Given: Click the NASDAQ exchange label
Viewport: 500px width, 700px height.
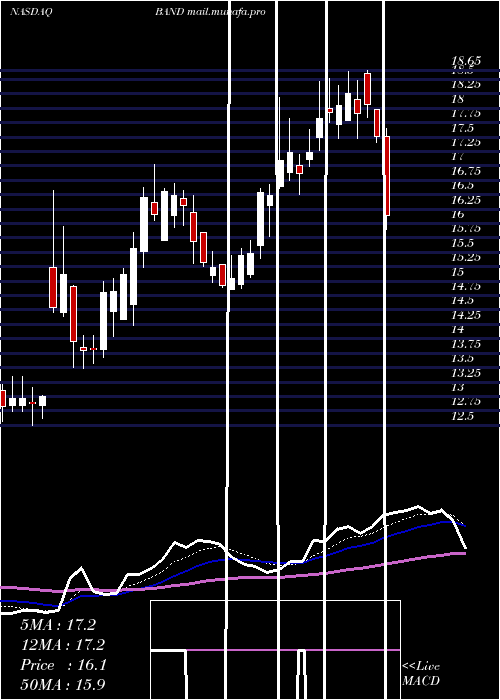Looking at the screenshot, I should 31,12.
